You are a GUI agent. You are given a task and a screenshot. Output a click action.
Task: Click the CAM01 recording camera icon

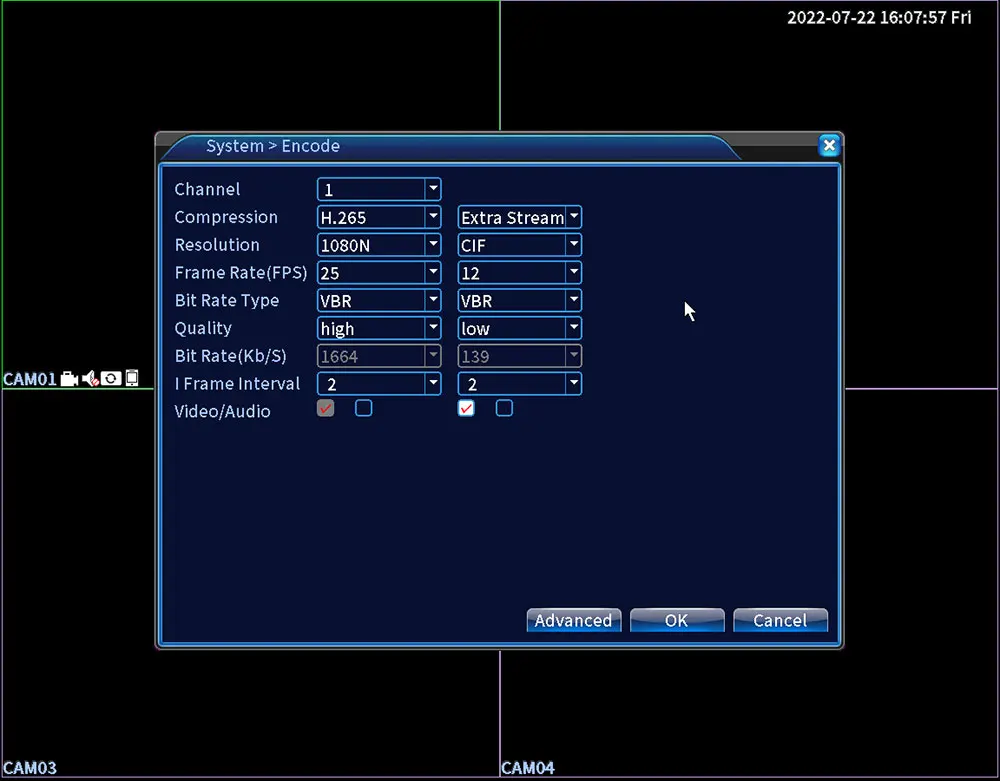[x=69, y=379]
